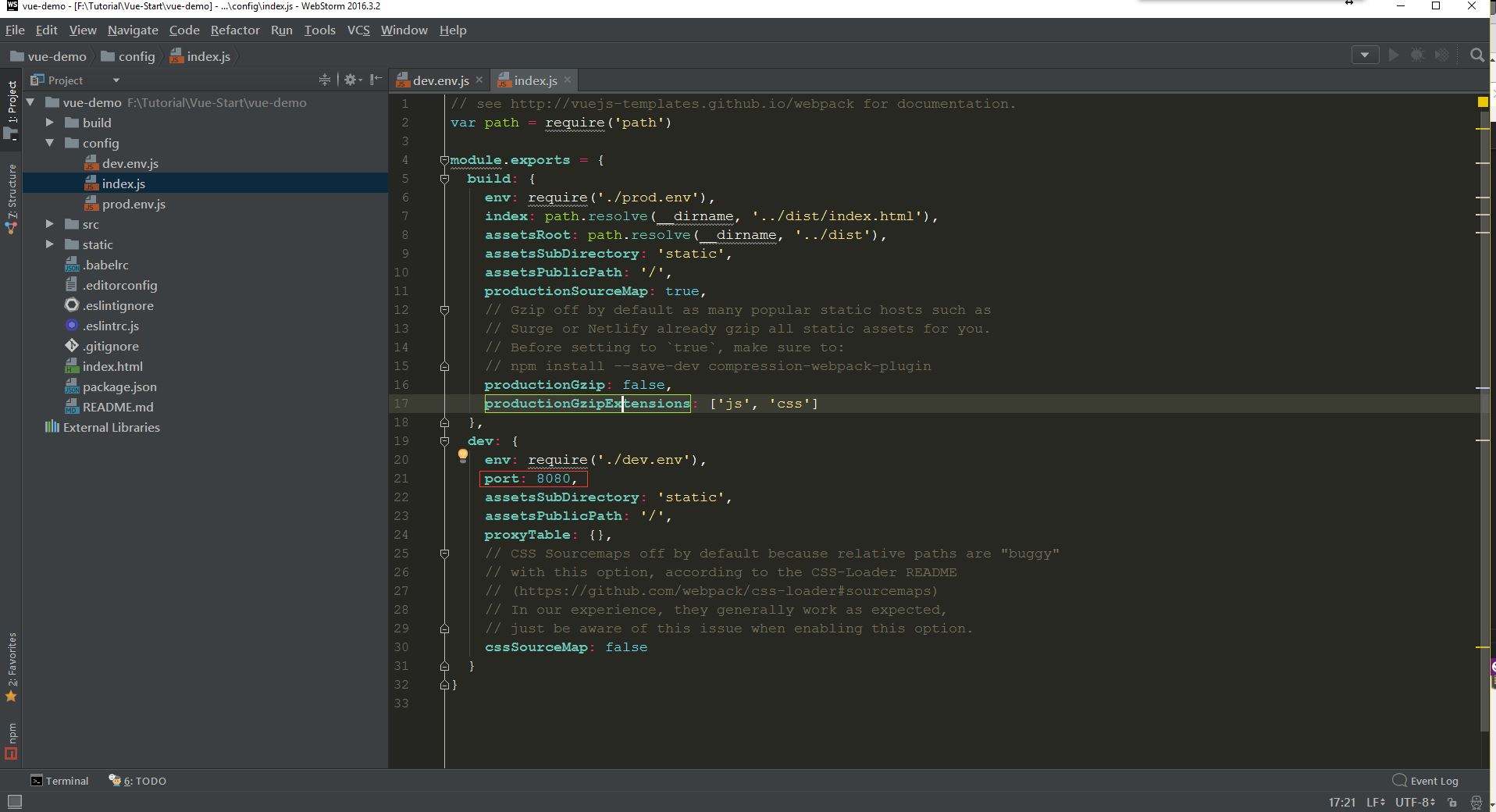The width and height of the screenshot is (1496, 812).
Task: Open the Run configuration dropdown
Action: 1365,55
